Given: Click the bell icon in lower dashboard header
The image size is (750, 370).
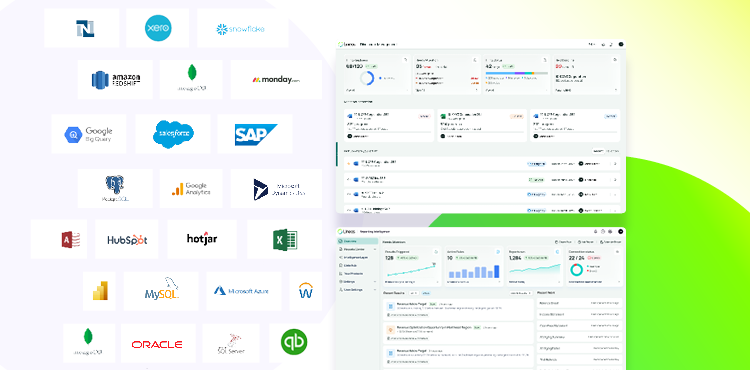Looking at the screenshot, I should tap(596, 231).
